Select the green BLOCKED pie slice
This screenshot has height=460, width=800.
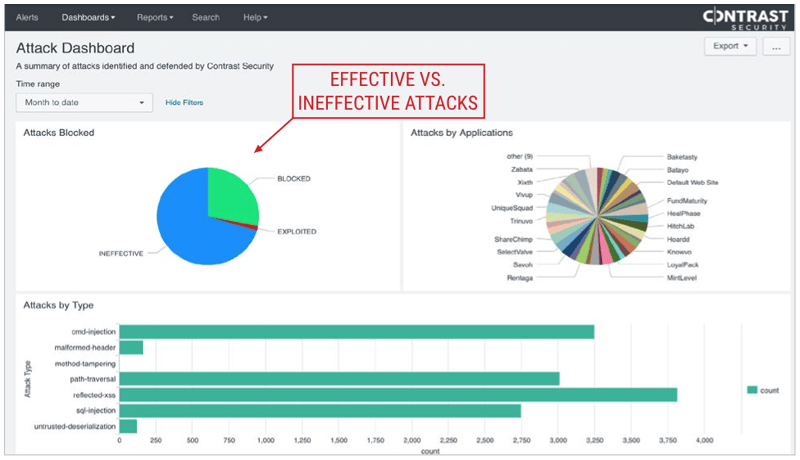click(x=230, y=195)
